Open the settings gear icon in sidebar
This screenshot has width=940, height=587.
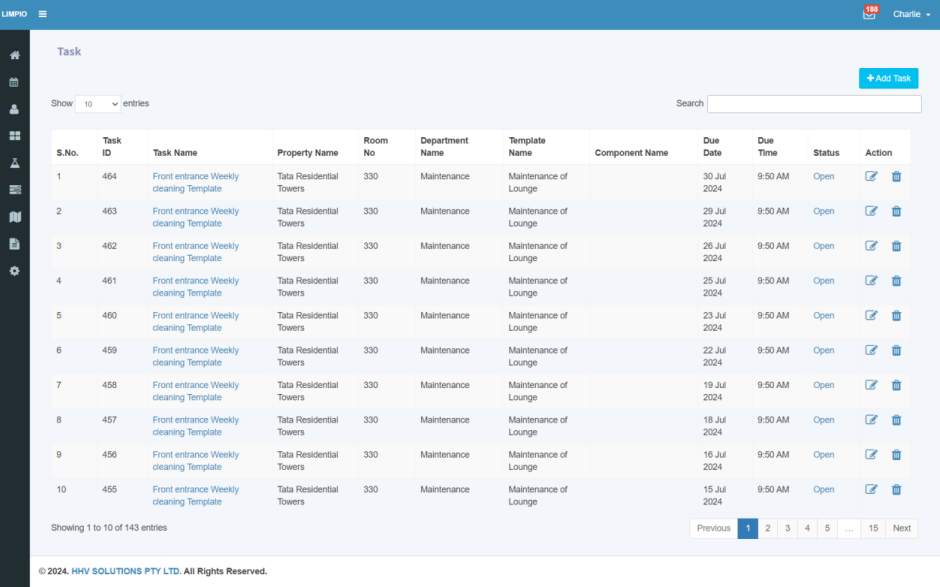pyautogui.click(x=15, y=271)
